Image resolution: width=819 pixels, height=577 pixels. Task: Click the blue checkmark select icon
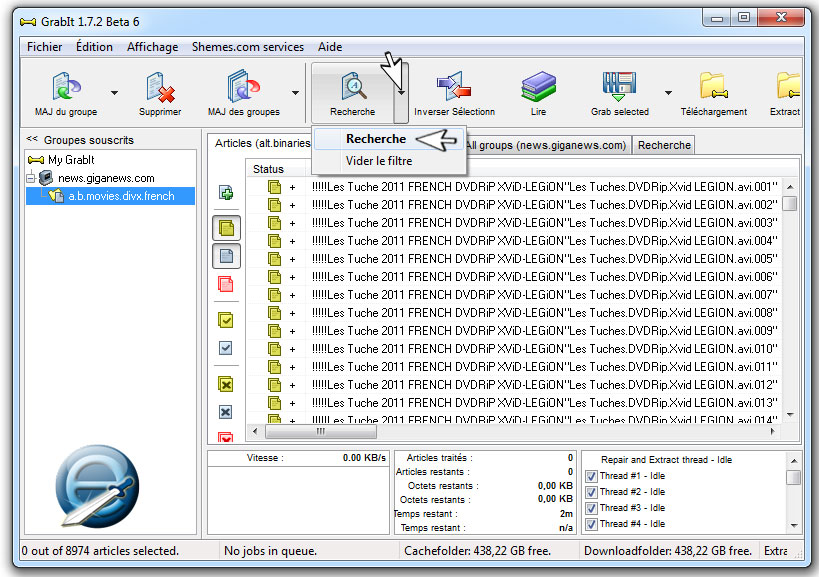(226, 348)
